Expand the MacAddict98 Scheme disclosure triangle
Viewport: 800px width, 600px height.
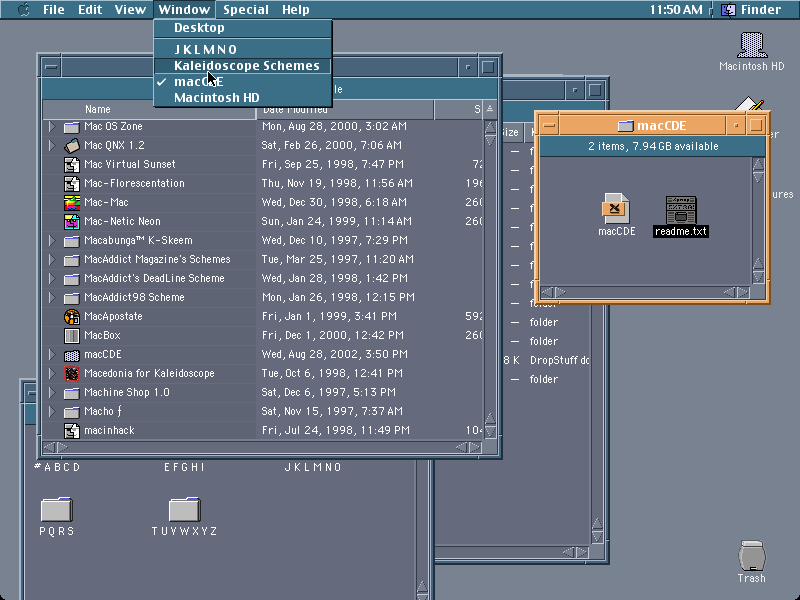[52, 297]
